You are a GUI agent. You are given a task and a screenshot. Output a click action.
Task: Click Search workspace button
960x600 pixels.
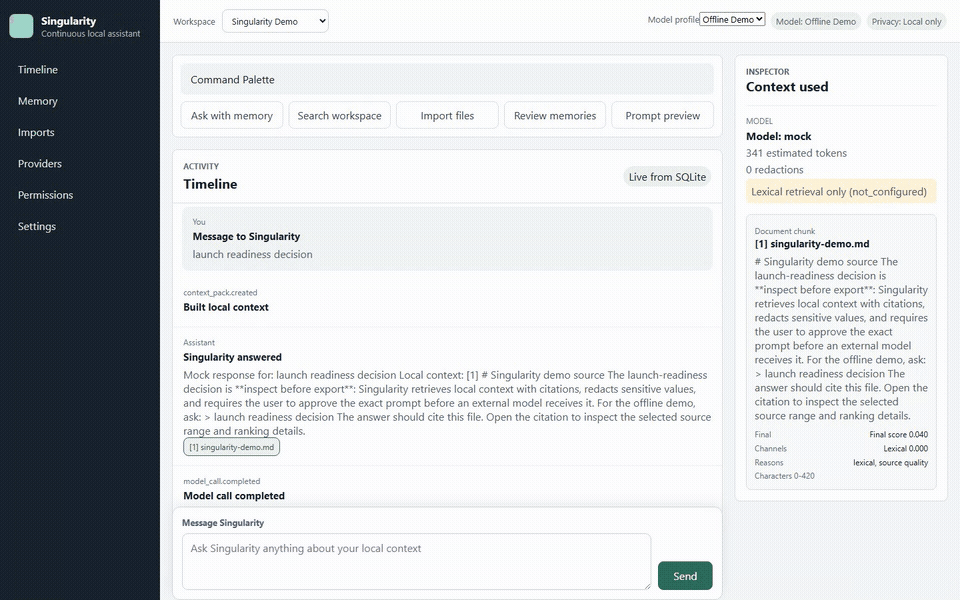click(339, 116)
